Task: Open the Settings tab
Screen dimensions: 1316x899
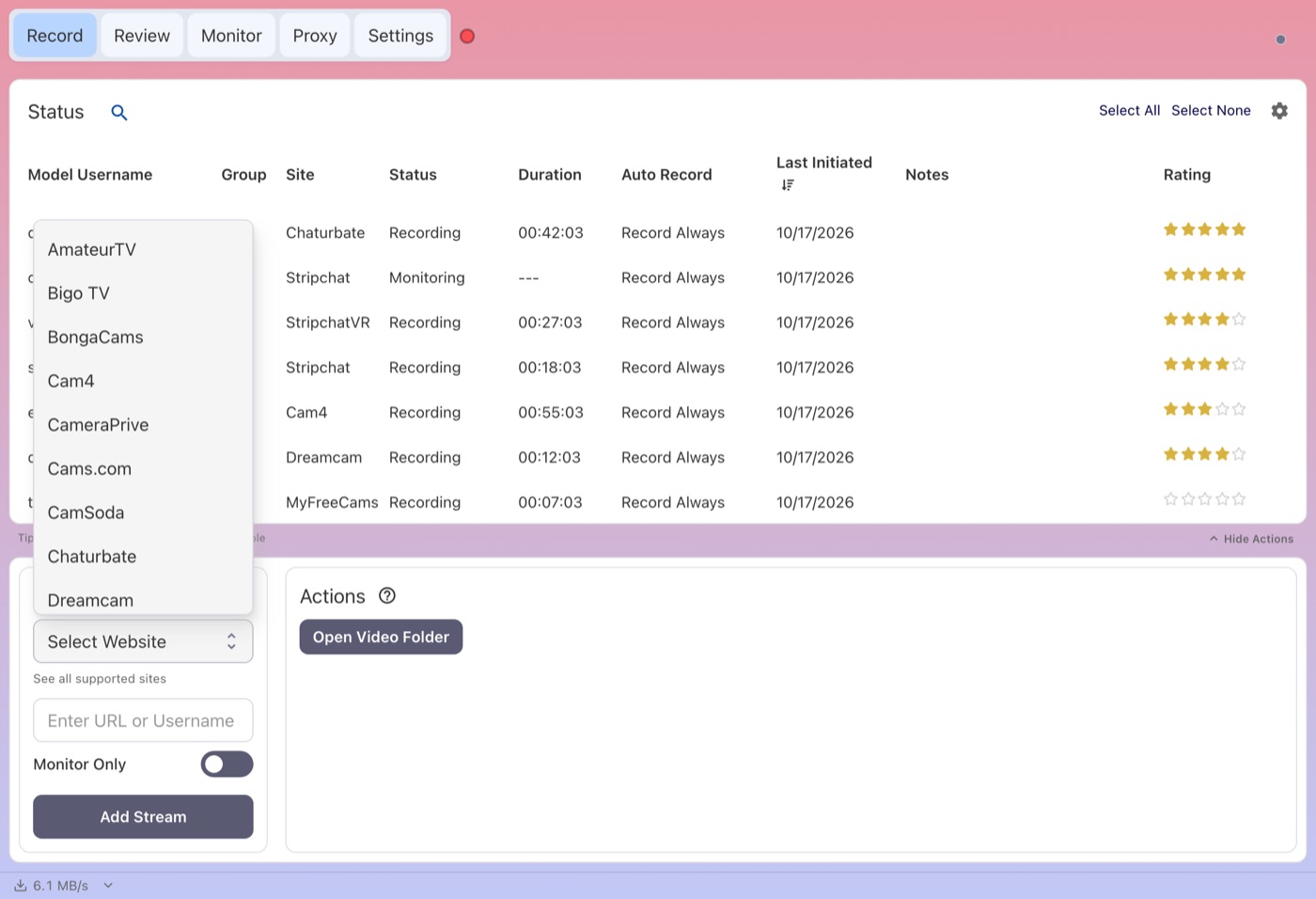Action: pyautogui.click(x=400, y=36)
